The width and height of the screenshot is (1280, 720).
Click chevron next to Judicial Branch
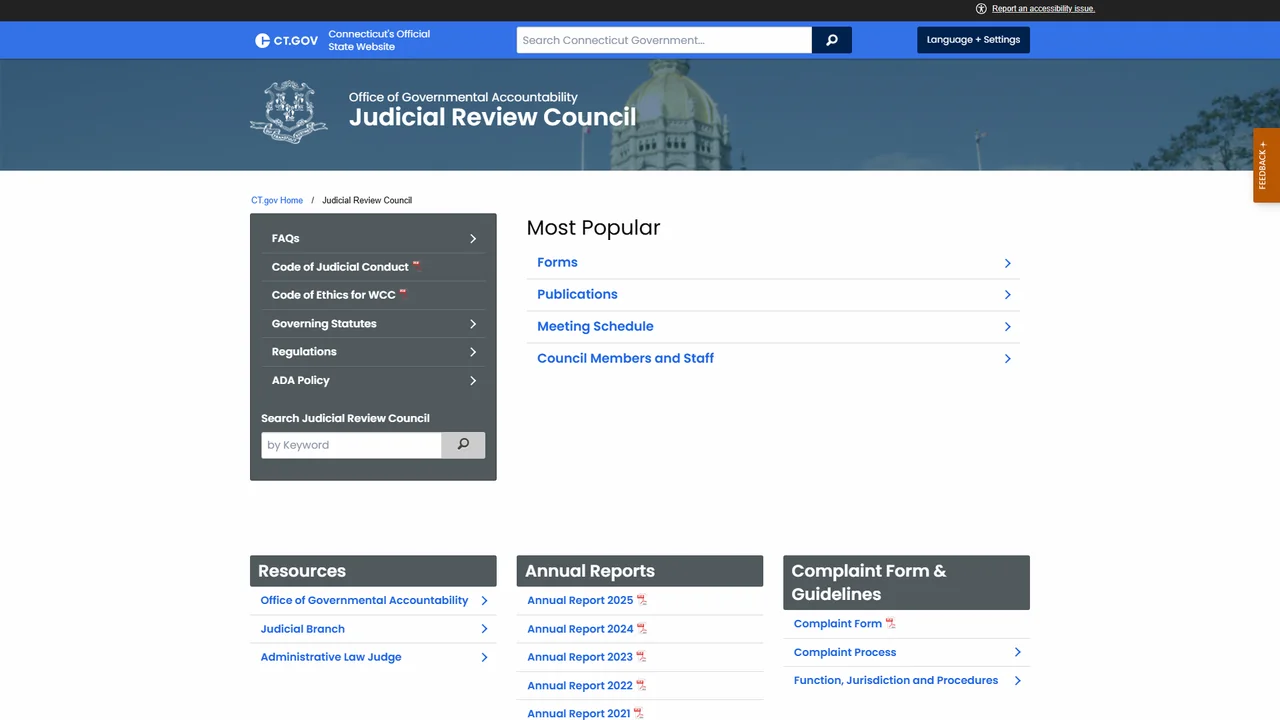pyautogui.click(x=484, y=629)
